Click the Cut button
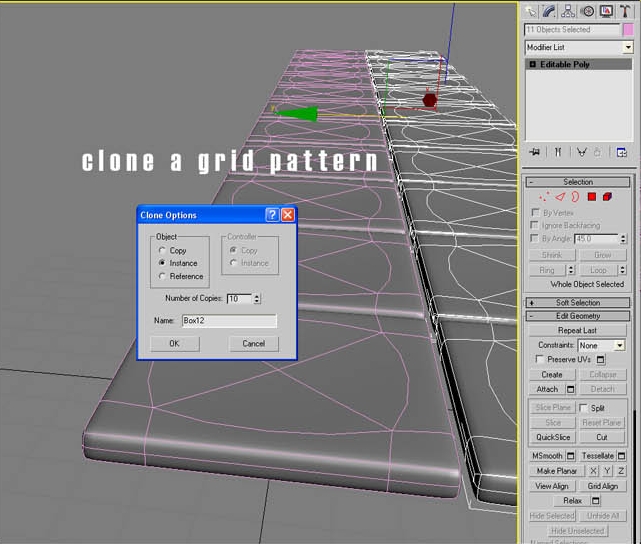This screenshot has width=641, height=544. 602,437
